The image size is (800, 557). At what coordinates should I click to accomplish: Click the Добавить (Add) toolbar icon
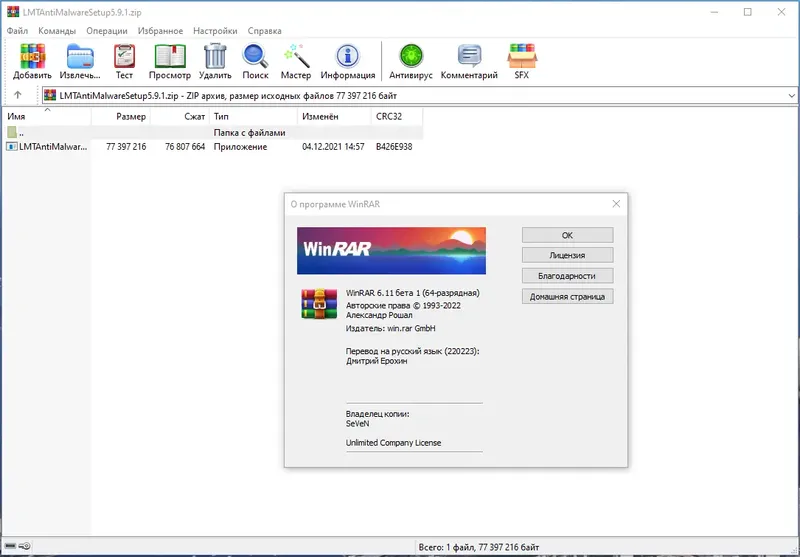33,56
